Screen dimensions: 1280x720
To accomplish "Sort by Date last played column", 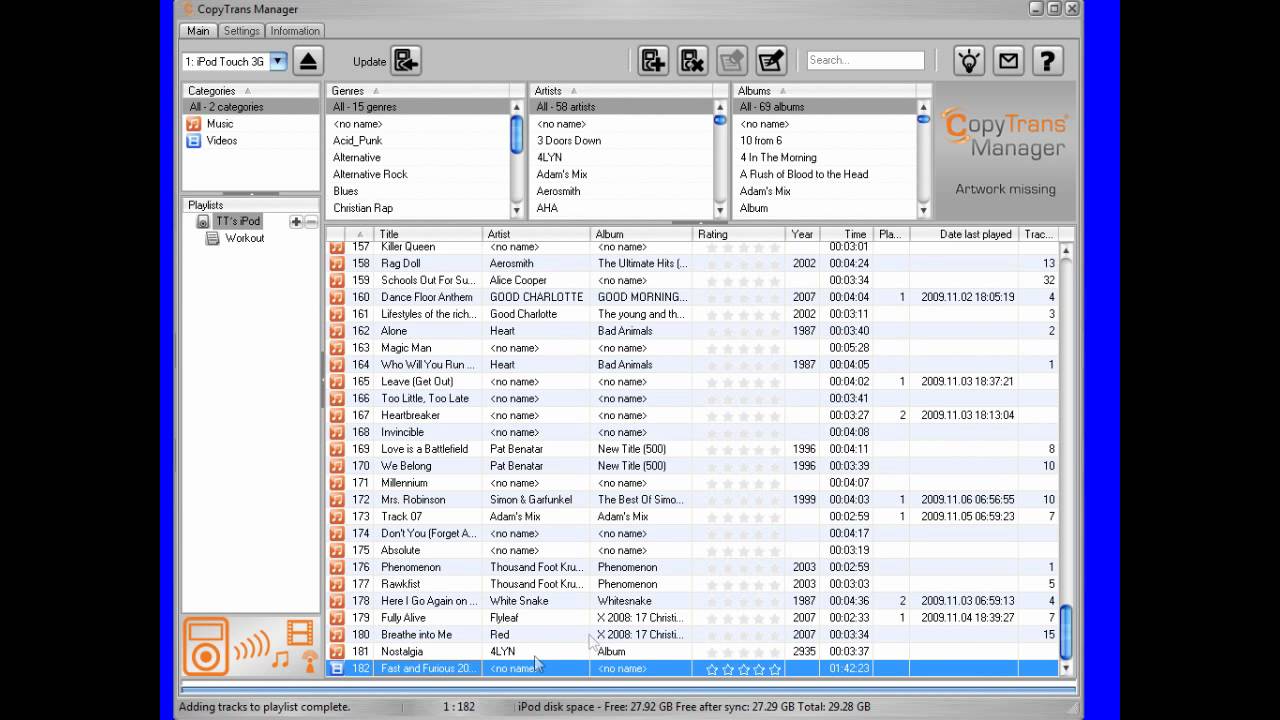I will [x=964, y=234].
